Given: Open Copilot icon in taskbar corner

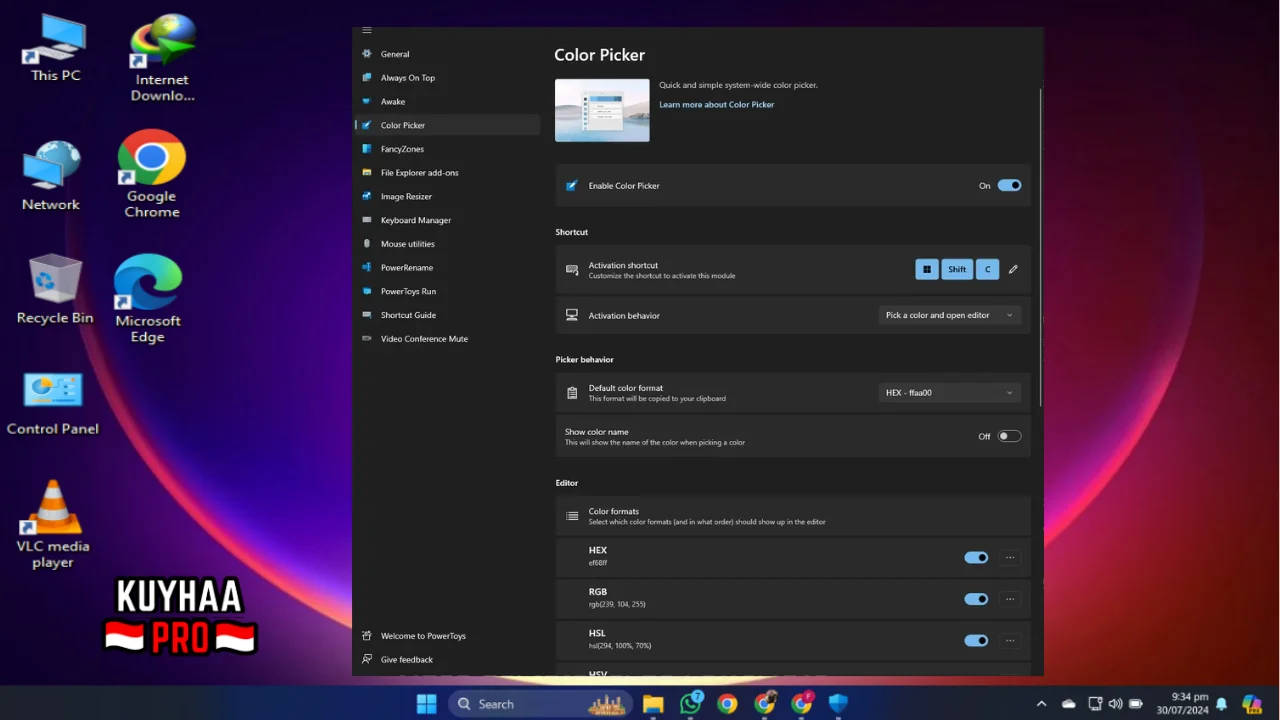Looking at the screenshot, I should point(1252,704).
